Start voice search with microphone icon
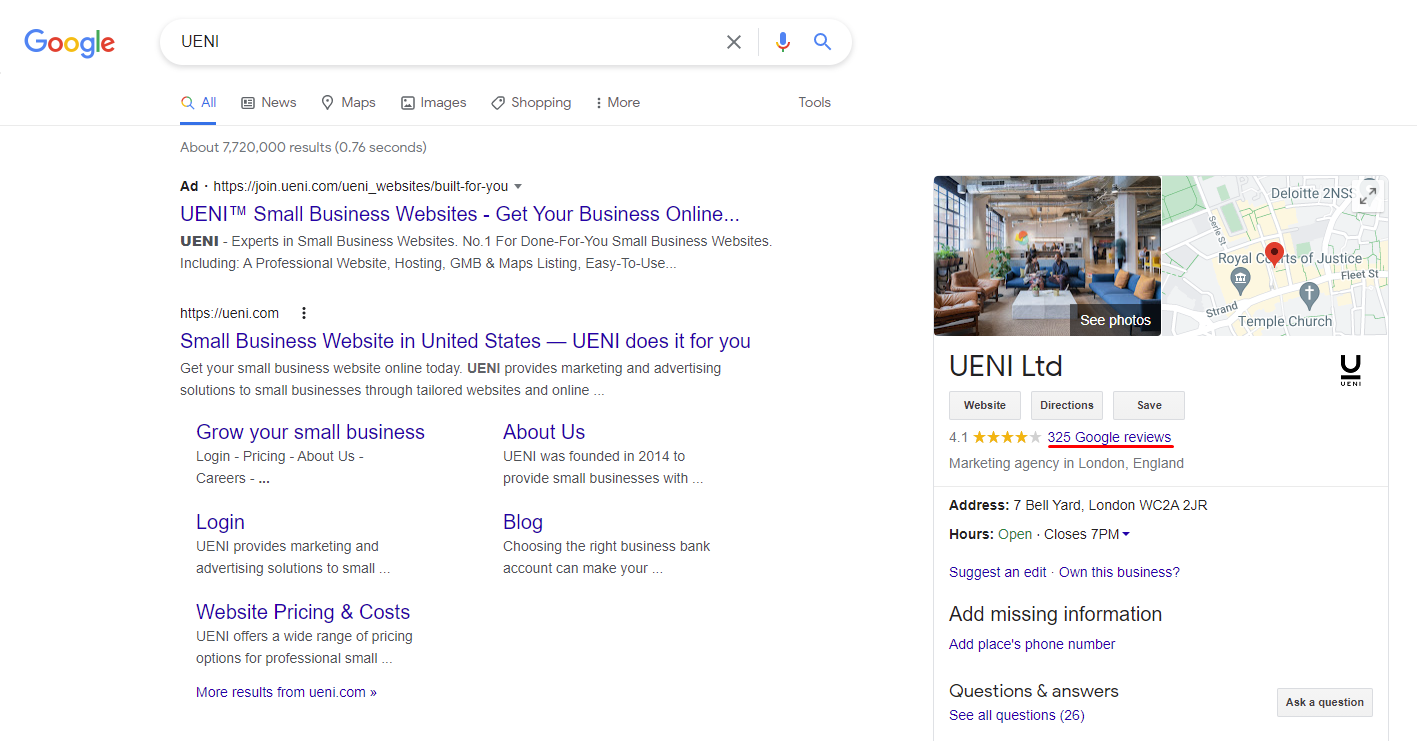This screenshot has height=741, width=1417. 783,42
